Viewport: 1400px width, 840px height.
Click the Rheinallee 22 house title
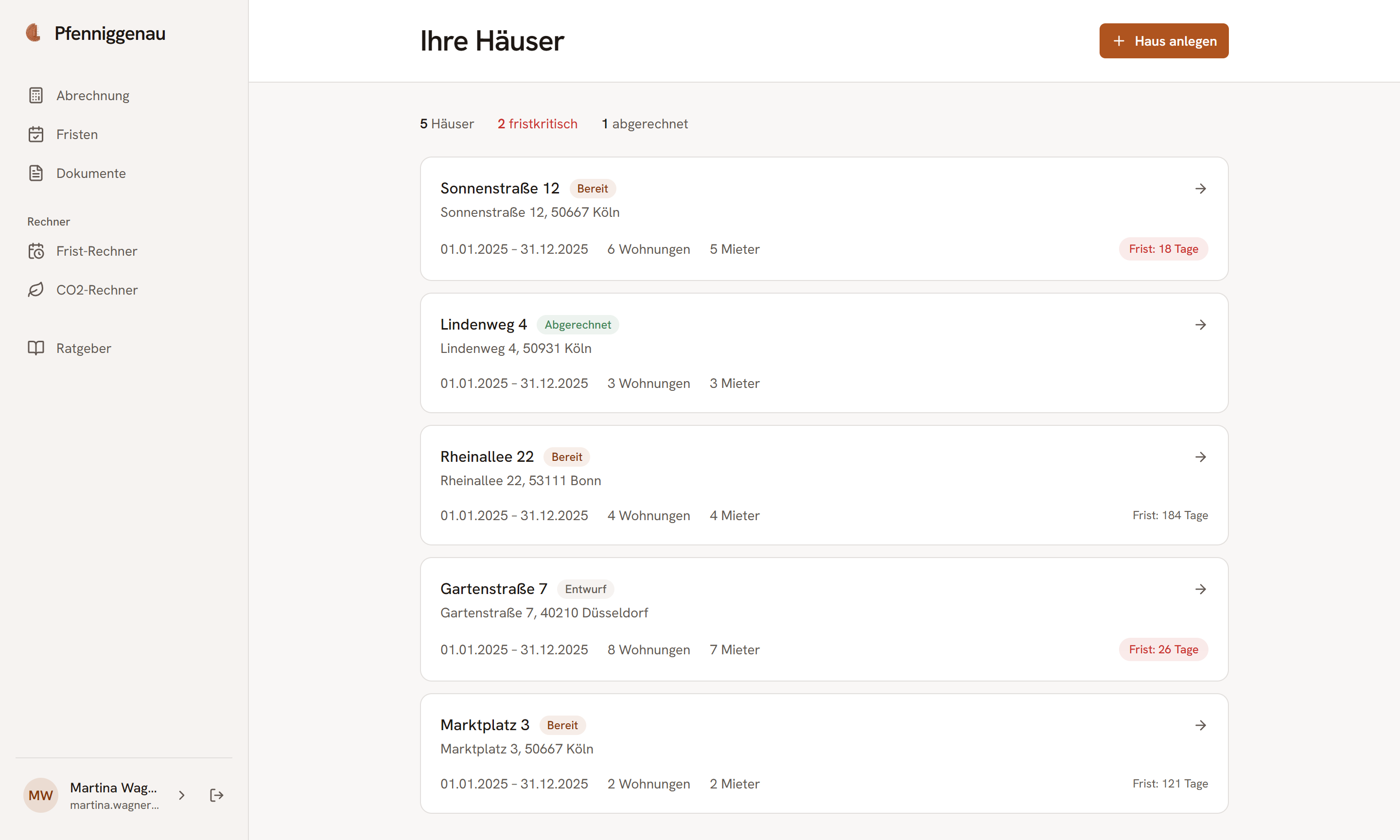(x=487, y=457)
